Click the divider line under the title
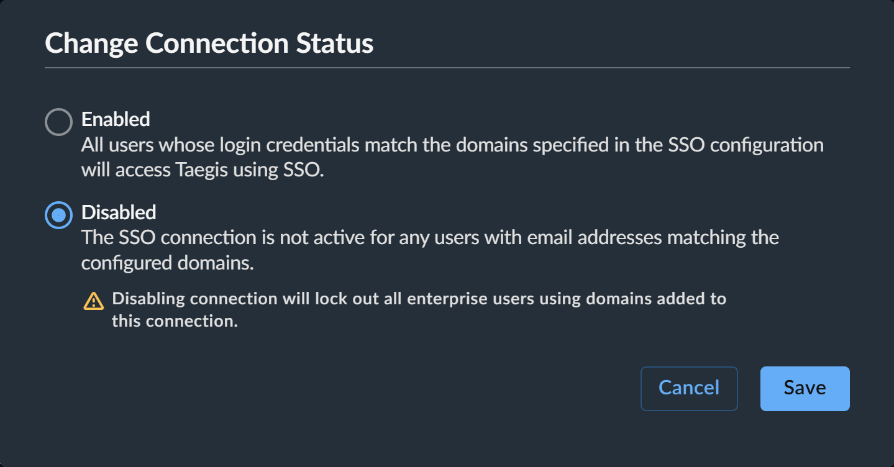 [447, 68]
